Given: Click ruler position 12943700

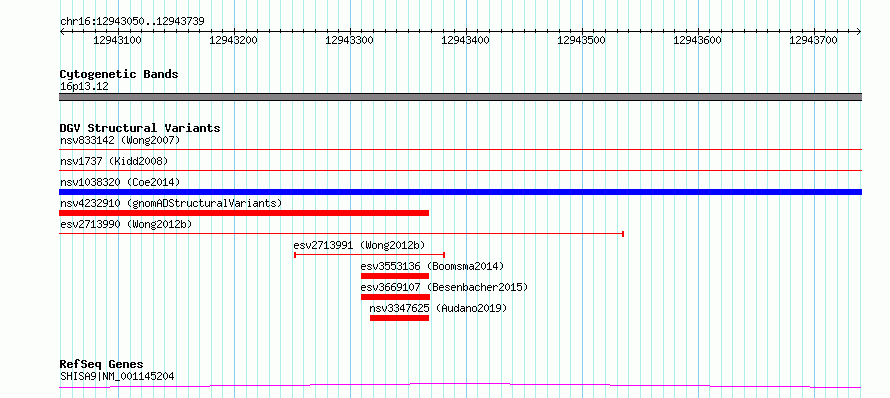Looking at the screenshot, I should click(813, 40).
